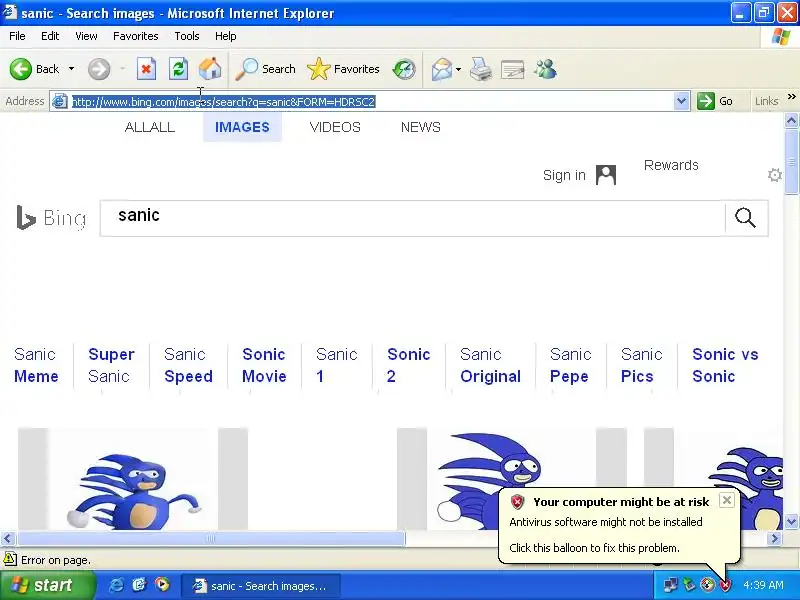Expand the Links toolbar chevron
Viewport: 800px width, 600px height.
pyautogui.click(x=791, y=96)
